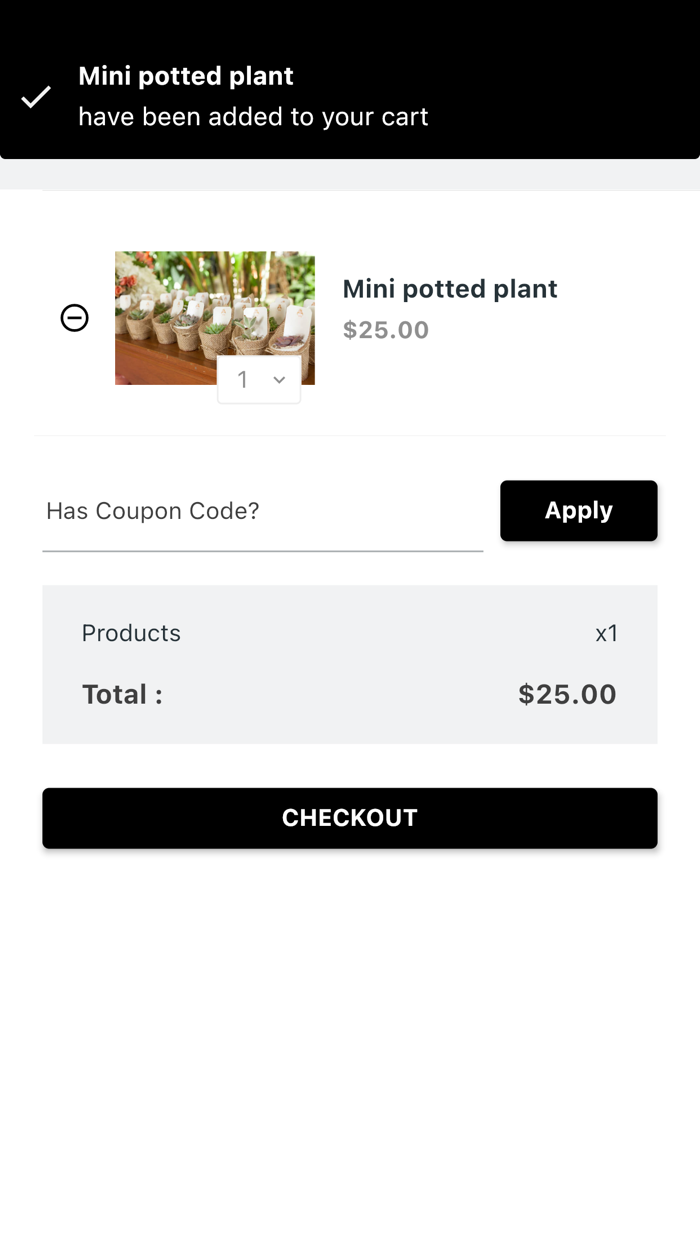Open the Mini potted plant cart item title
This screenshot has height=1244, width=700.
point(450,289)
